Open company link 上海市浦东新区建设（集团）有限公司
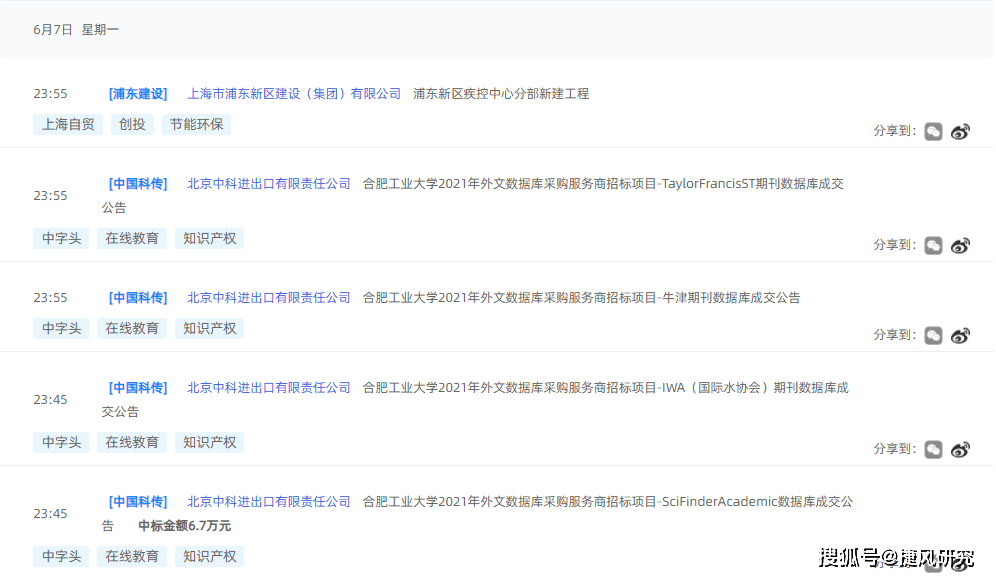The width and height of the screenshot is (996, 579). coord(294,94)
